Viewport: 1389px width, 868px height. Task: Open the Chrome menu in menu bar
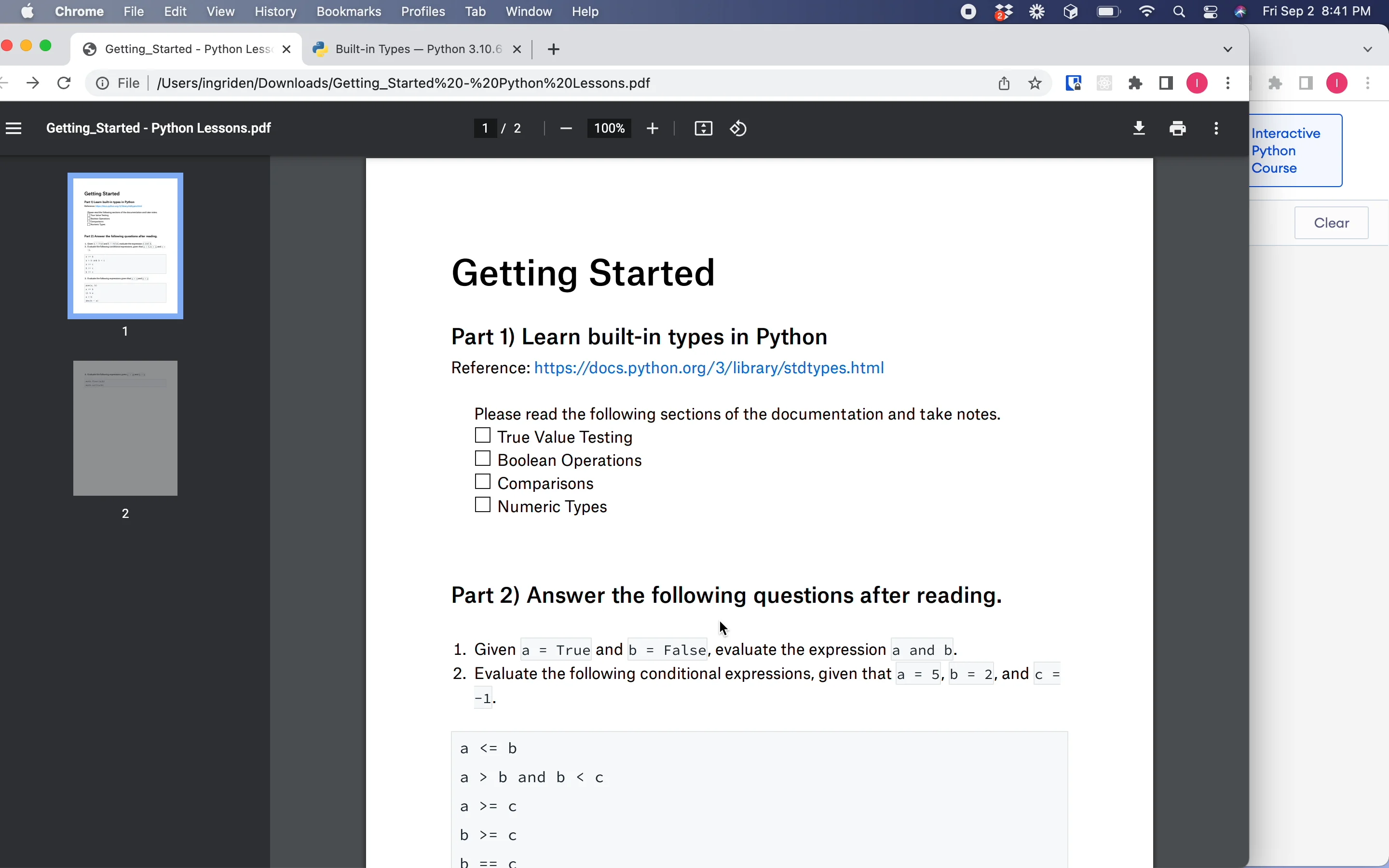79,12
